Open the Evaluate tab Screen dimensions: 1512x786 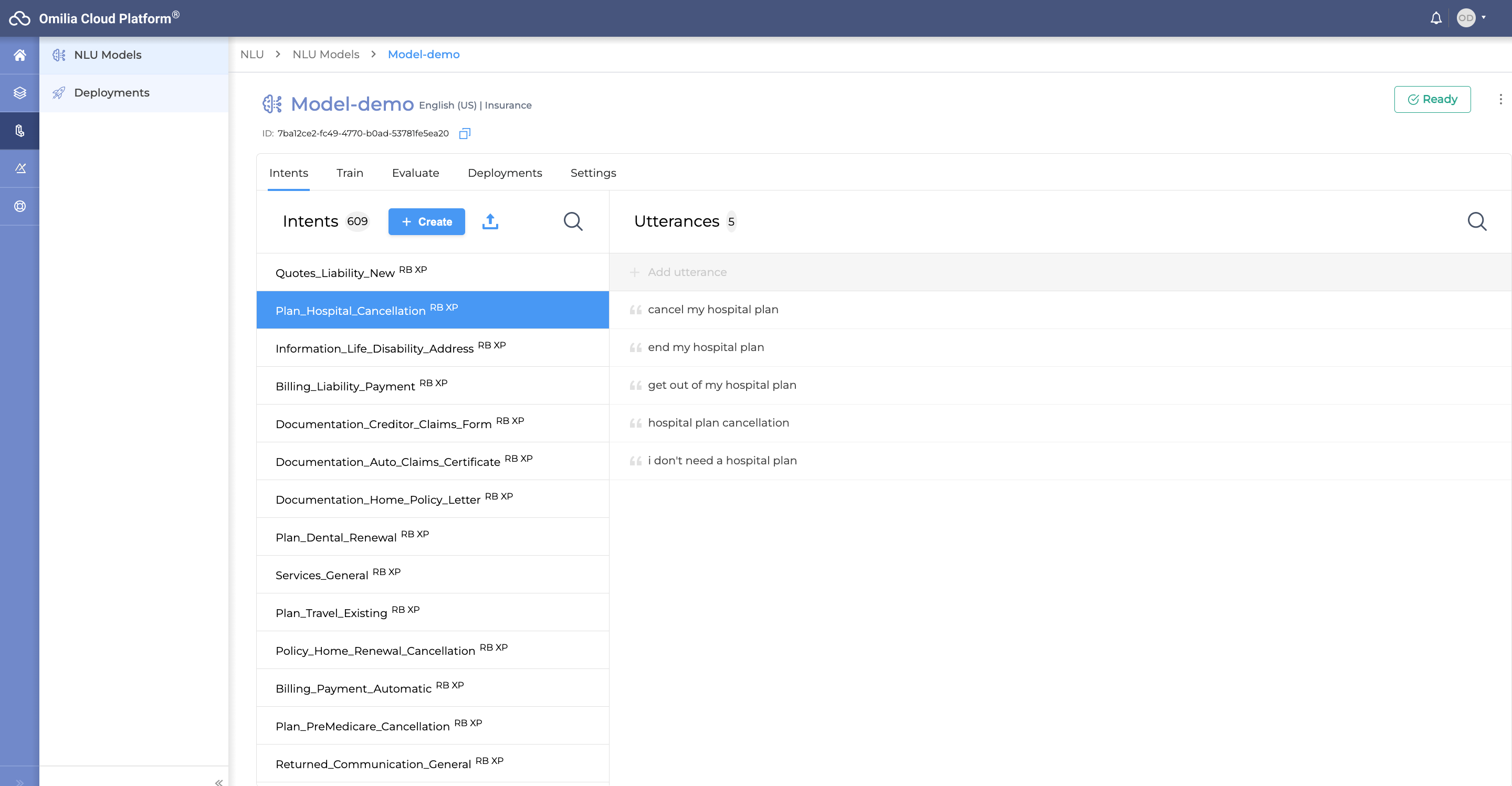pos(416,173)
